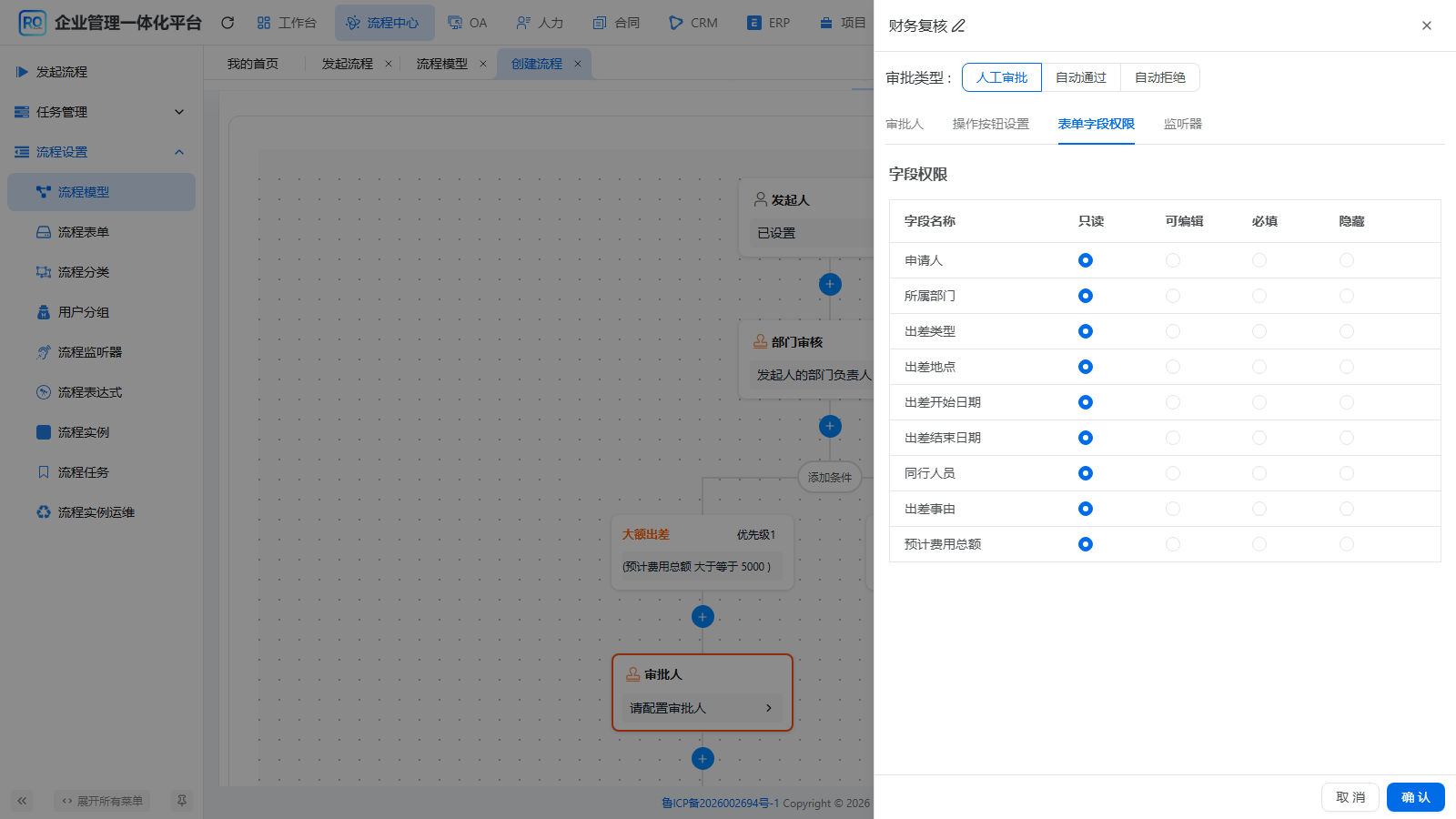Choose 人工审批 approval type

click(1002, 77)
